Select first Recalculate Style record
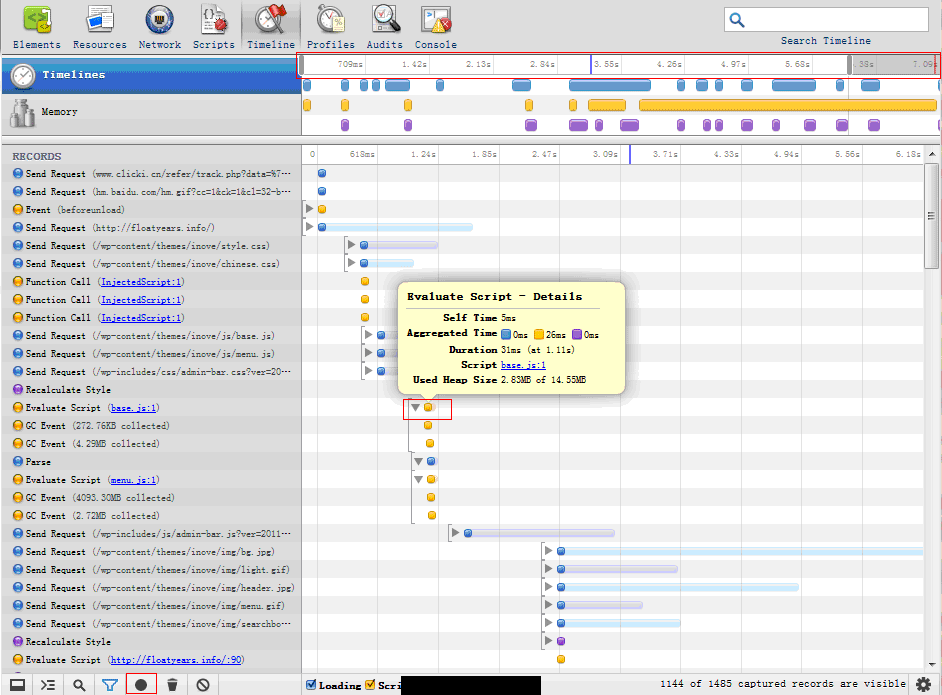 151,390
